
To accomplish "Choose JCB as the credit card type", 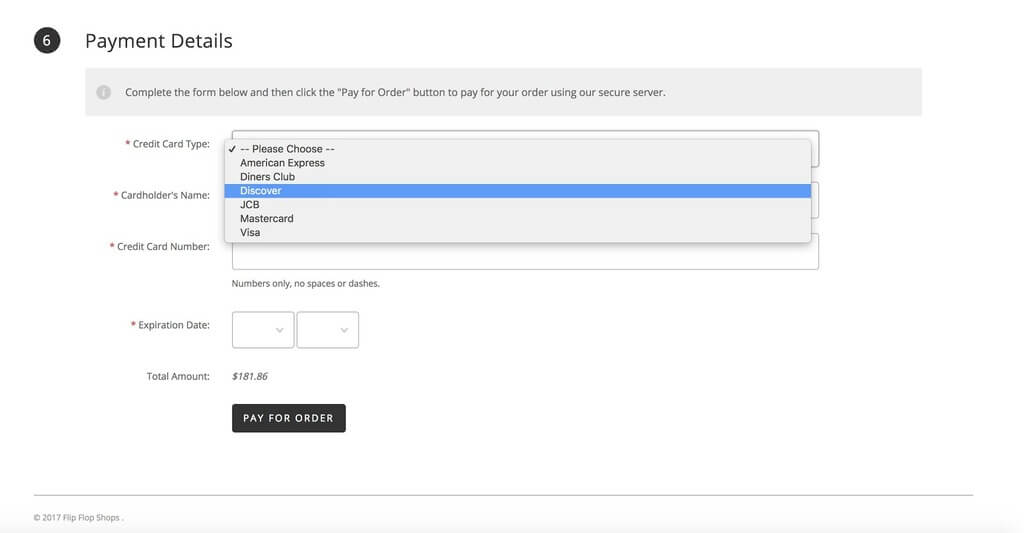I will pos(250,205).
